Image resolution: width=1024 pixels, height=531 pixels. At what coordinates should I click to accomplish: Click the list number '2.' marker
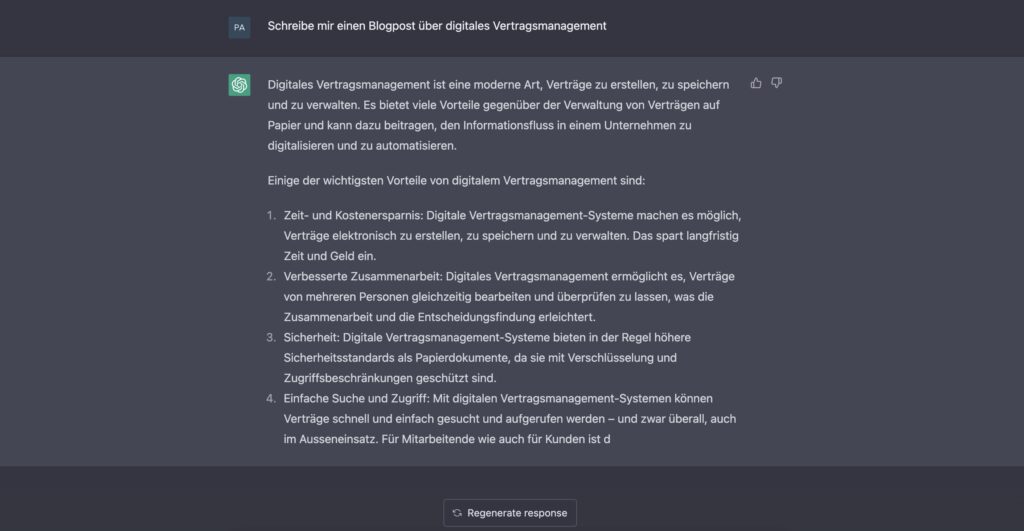click(x=271, y=276)
